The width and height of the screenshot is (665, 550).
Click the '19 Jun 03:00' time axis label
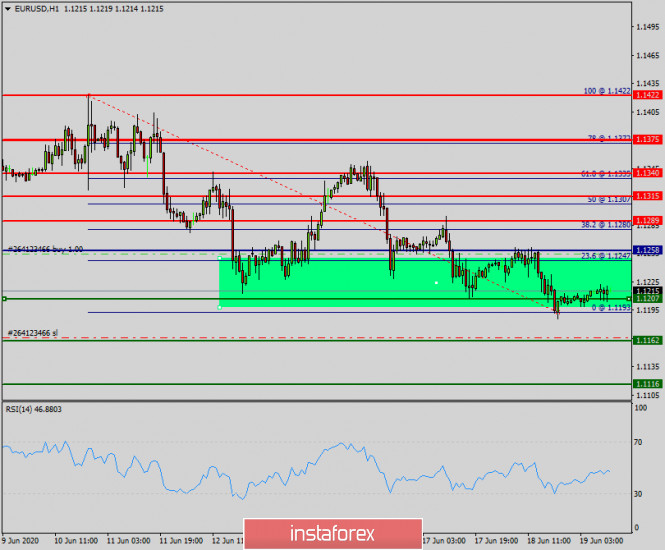[601, 541]
